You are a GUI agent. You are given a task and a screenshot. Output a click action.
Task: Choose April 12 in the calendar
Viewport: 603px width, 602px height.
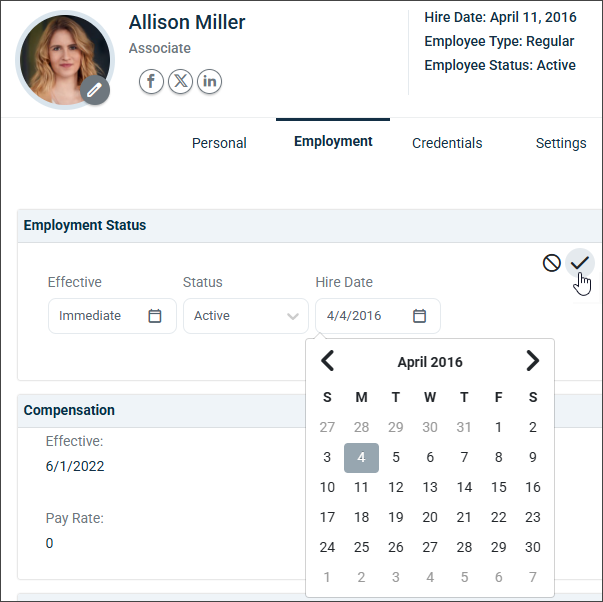click(396, 487)
